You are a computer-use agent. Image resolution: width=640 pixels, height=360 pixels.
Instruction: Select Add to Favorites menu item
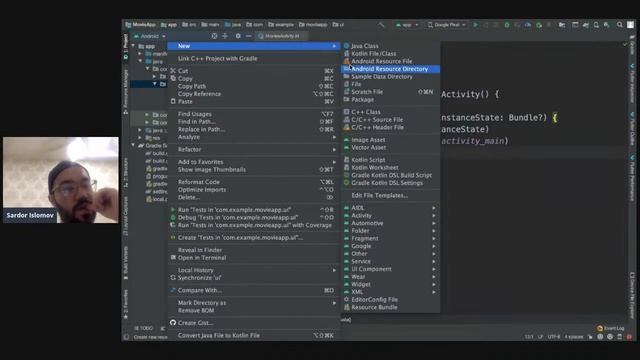[x=254, y=162]
